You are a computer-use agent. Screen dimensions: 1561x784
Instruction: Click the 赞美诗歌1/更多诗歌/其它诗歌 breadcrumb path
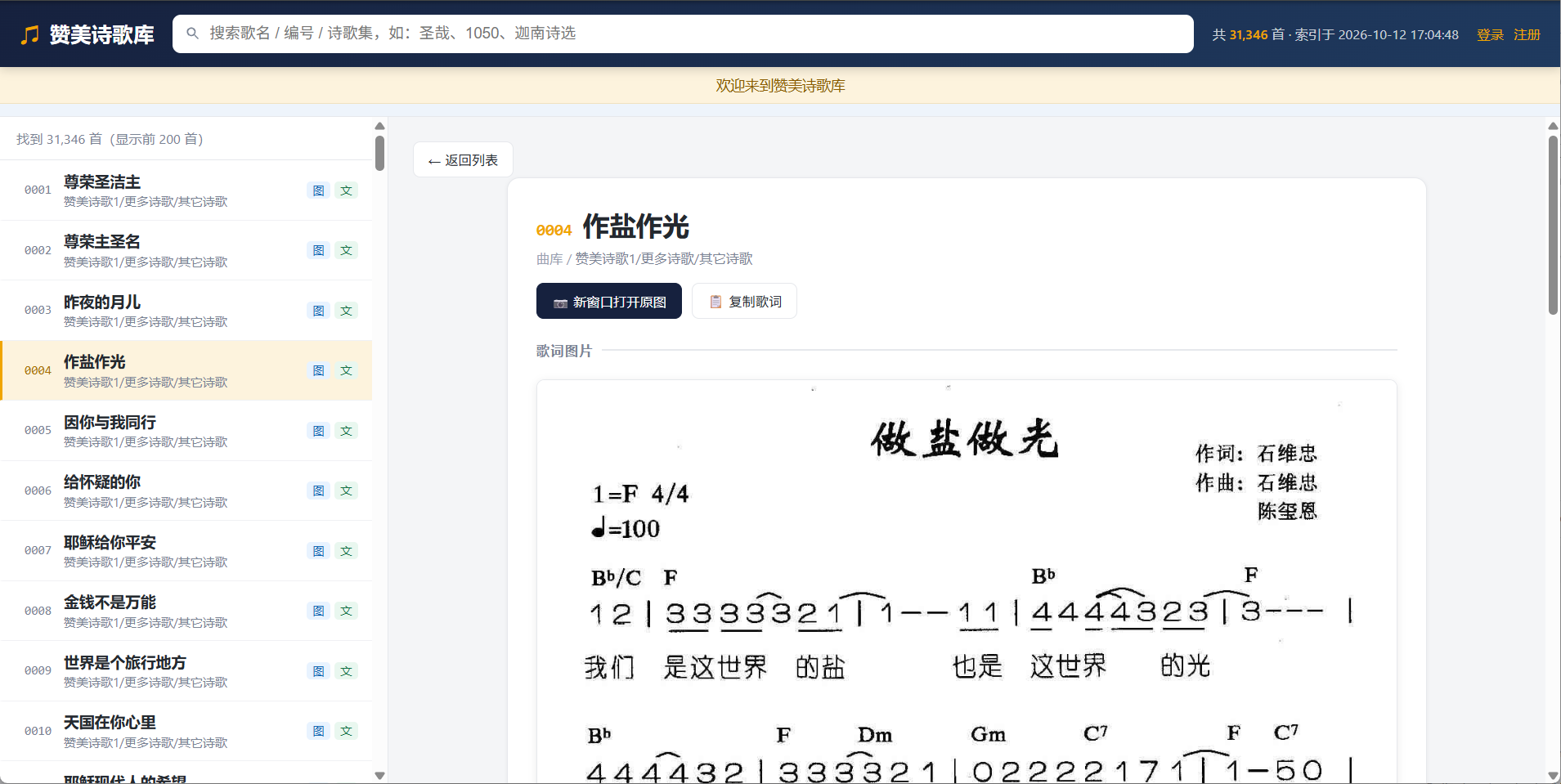(x=664, y=258)
